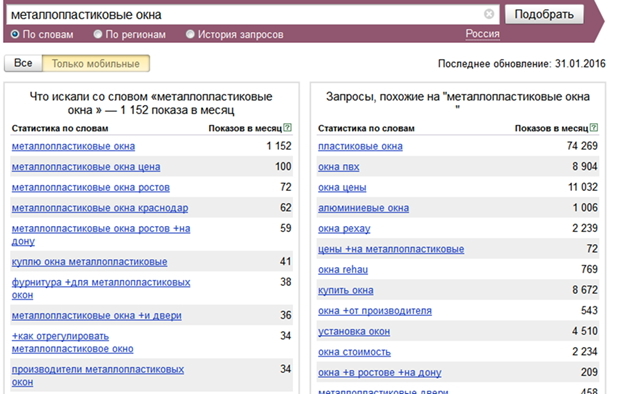Open help icon next to right Показов в месяц

coord(594,128)
